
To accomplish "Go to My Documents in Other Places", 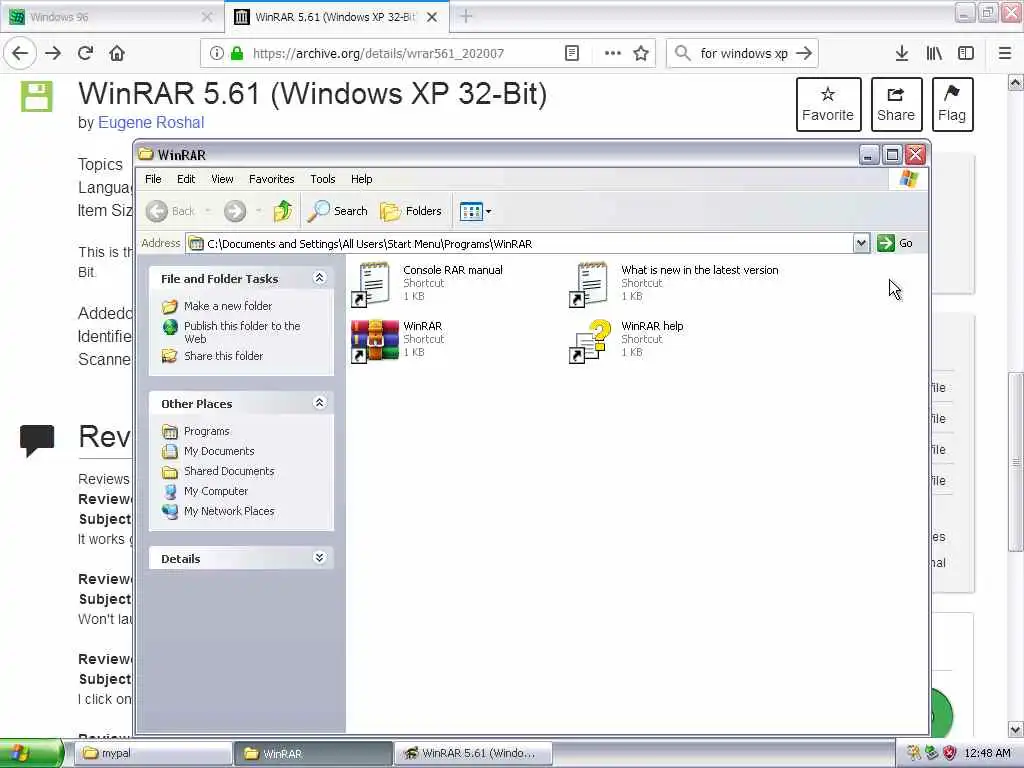I will (219, 451).
